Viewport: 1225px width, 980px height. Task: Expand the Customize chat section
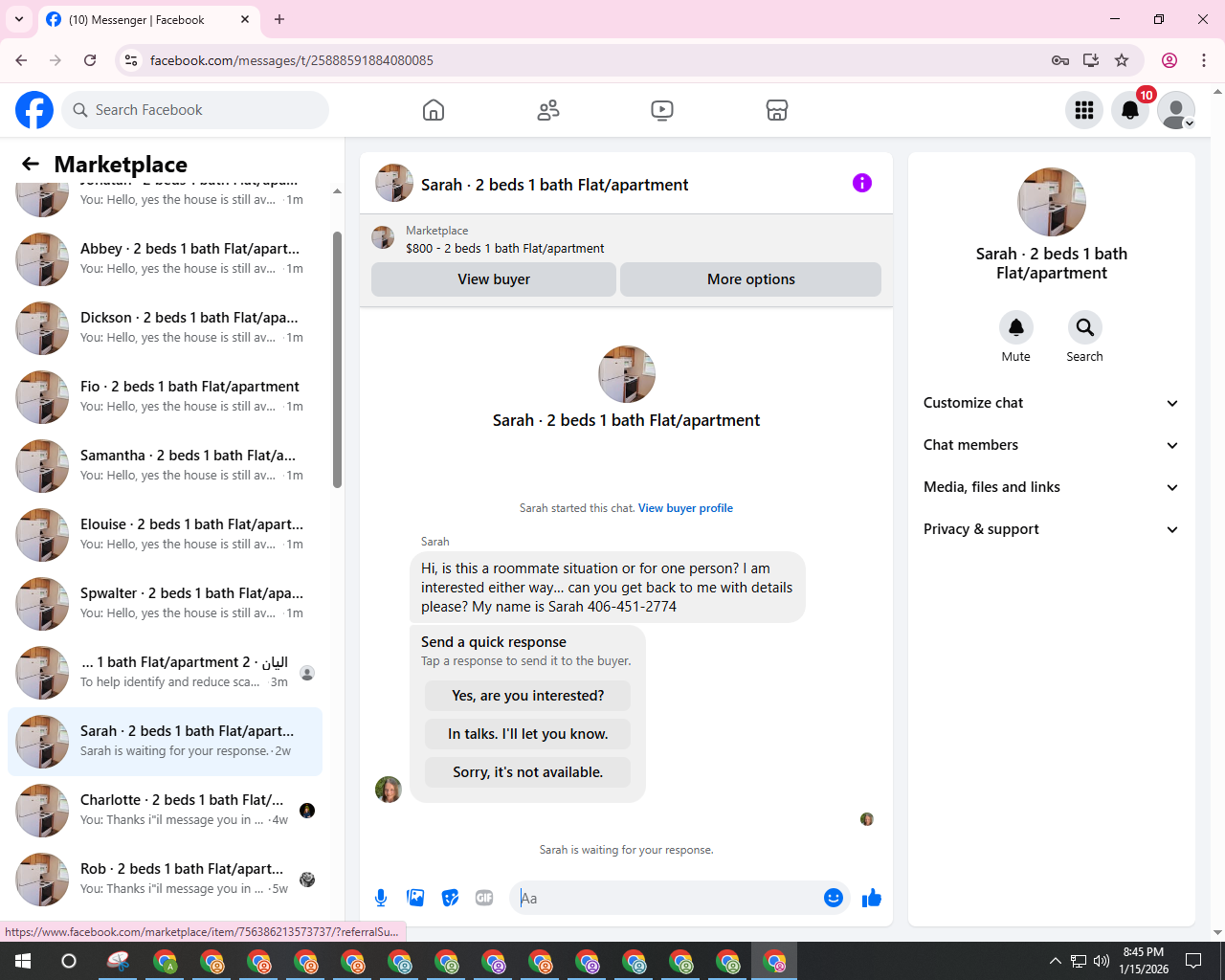click(x=1052, y=403)
